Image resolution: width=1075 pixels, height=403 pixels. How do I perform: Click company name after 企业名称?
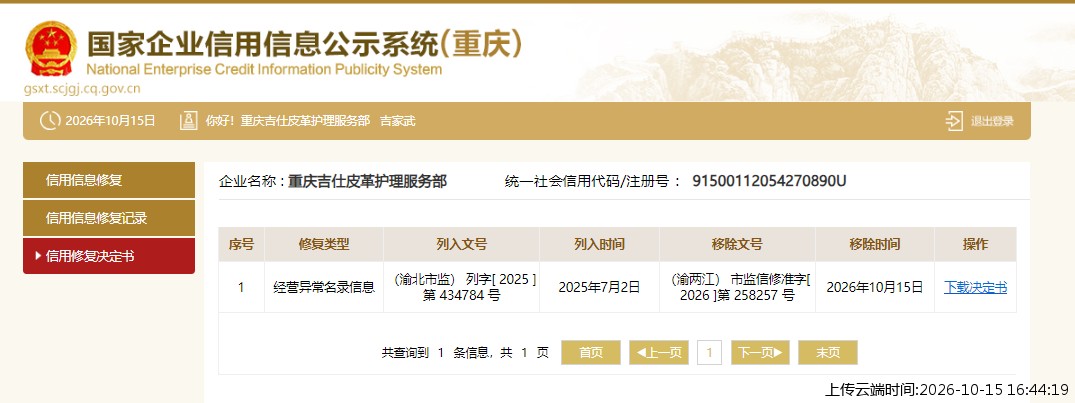pos(367,181)
